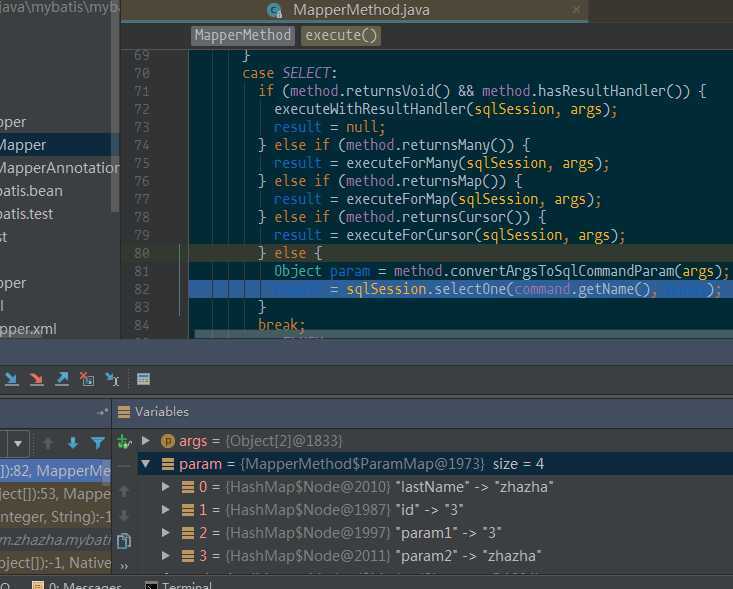Collapse the param variable node
The height and width of the screenshot is (589, 733).
point(145,464)
